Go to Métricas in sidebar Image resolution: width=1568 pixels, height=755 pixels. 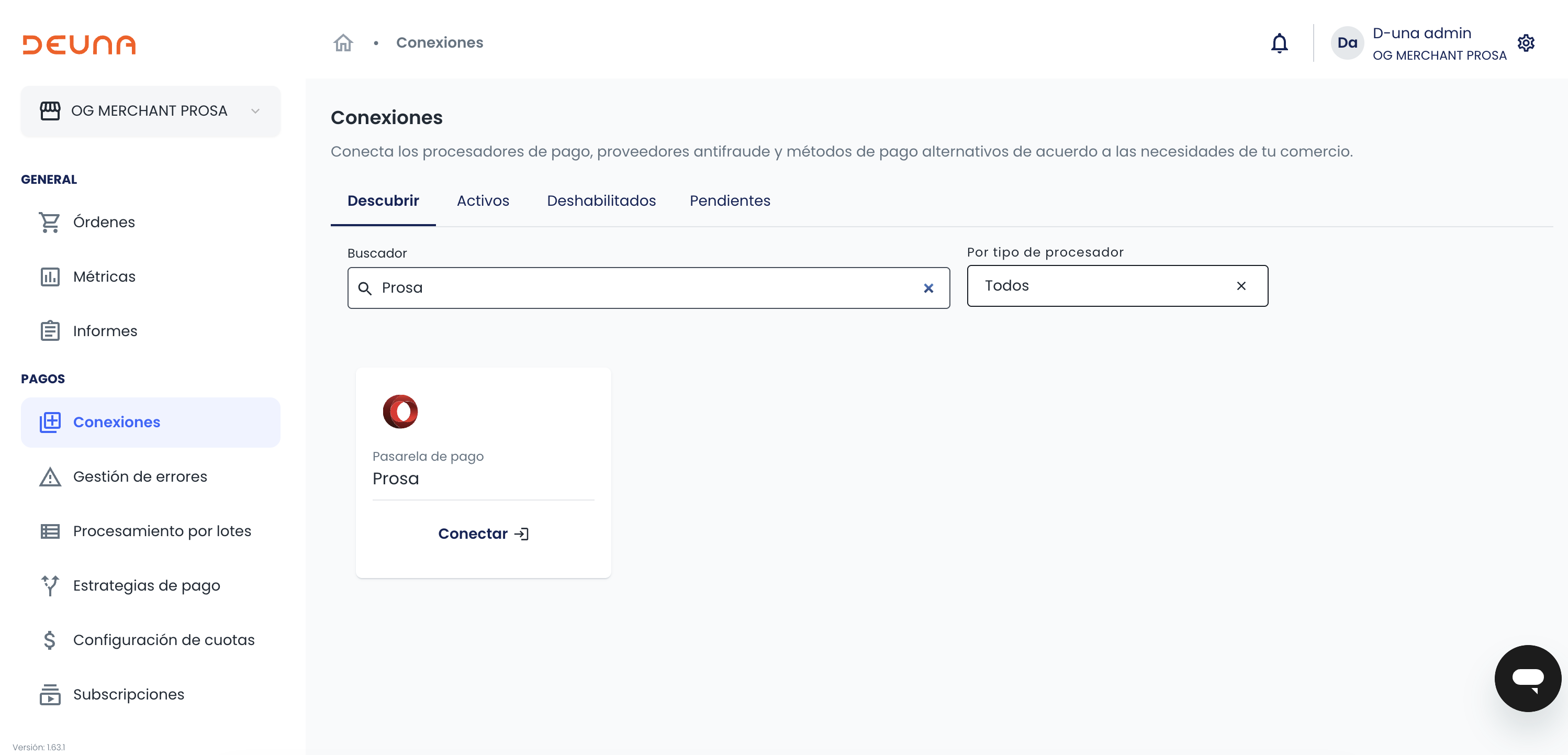(x=104, y=276)
